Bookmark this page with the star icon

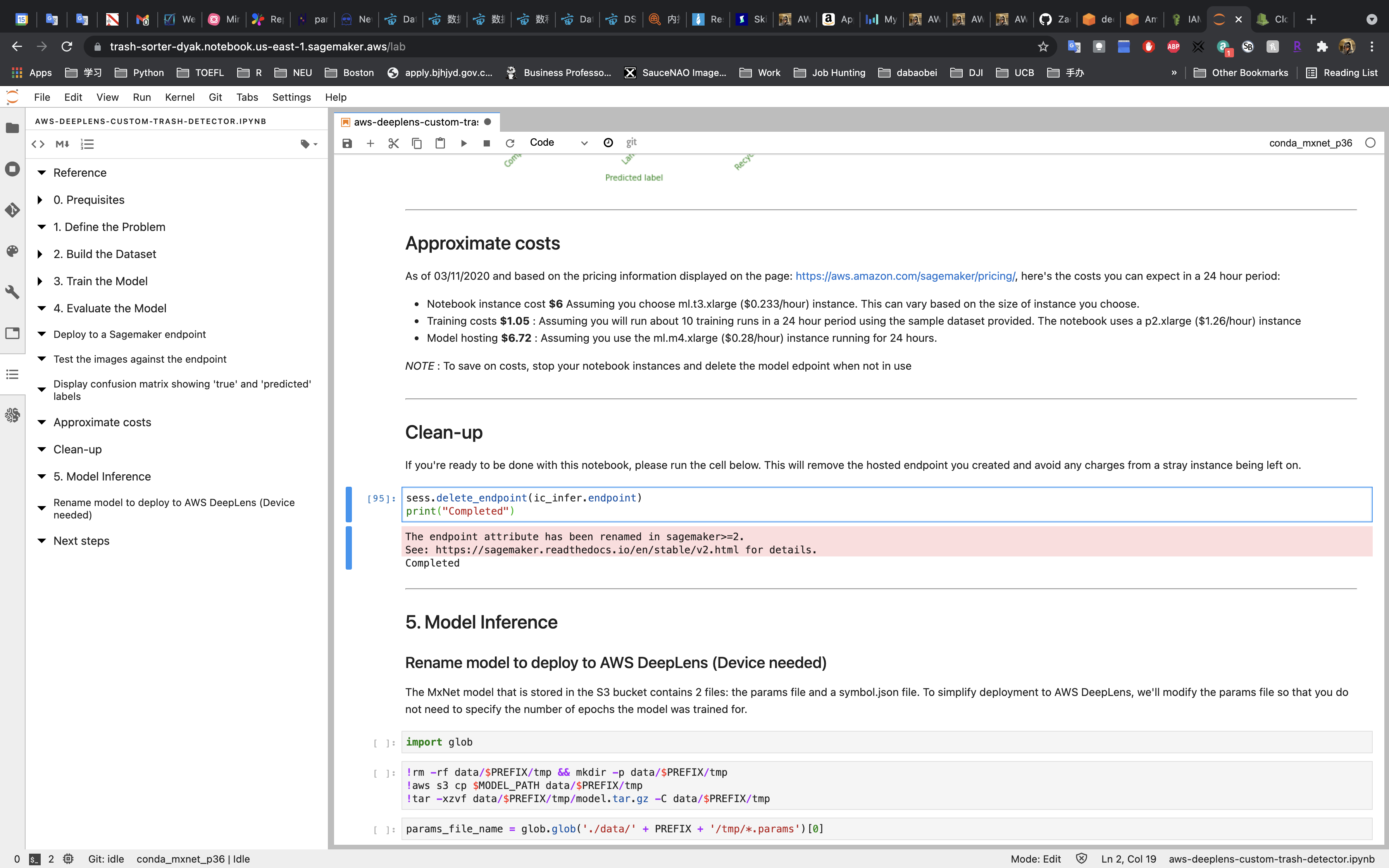click(1043, 46)
